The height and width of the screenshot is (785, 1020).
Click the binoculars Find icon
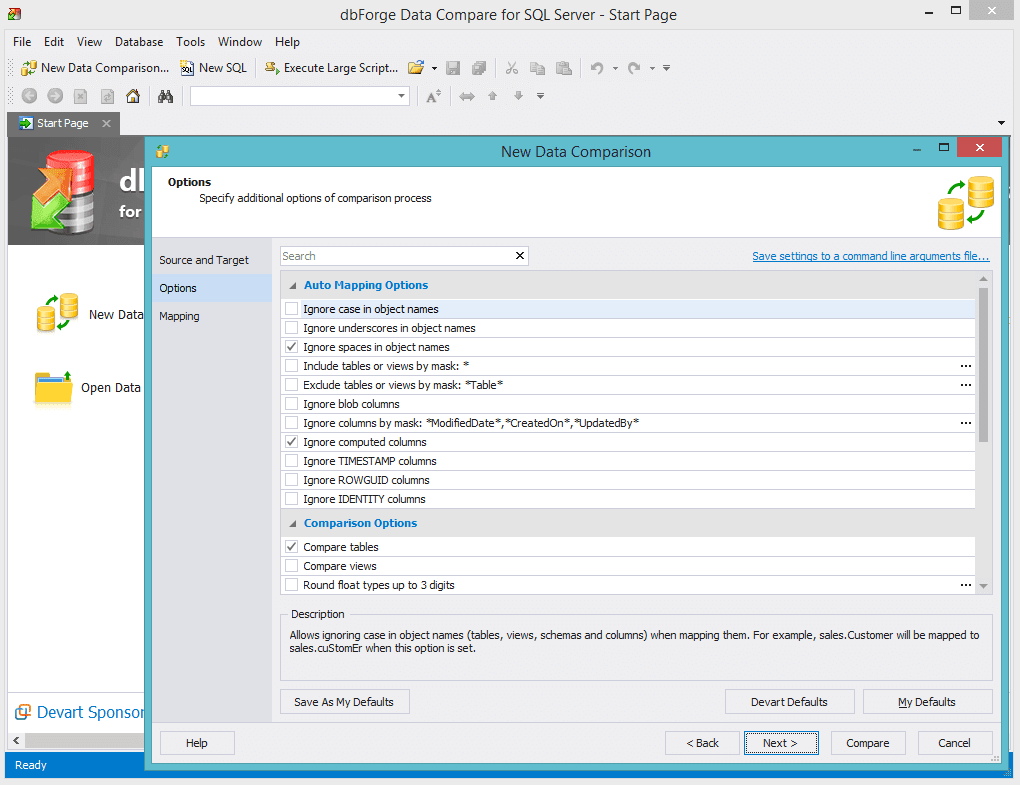tap(166, 96)
